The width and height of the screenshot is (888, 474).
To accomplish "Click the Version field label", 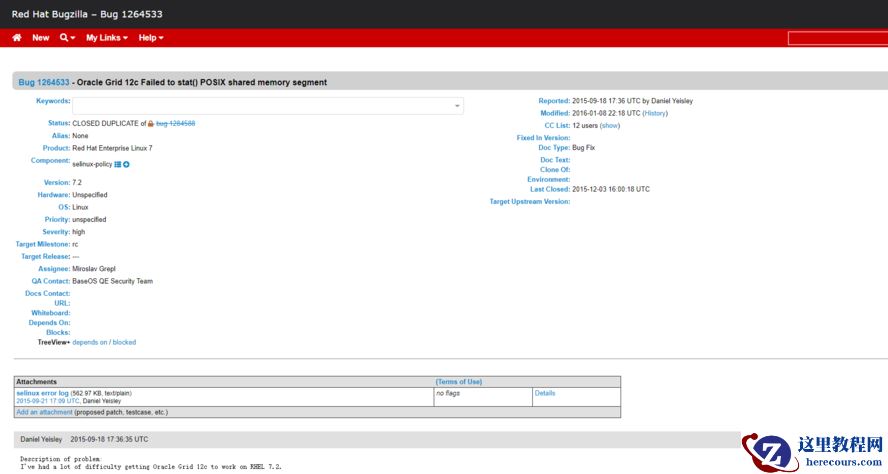I will [x=57, y=182].
